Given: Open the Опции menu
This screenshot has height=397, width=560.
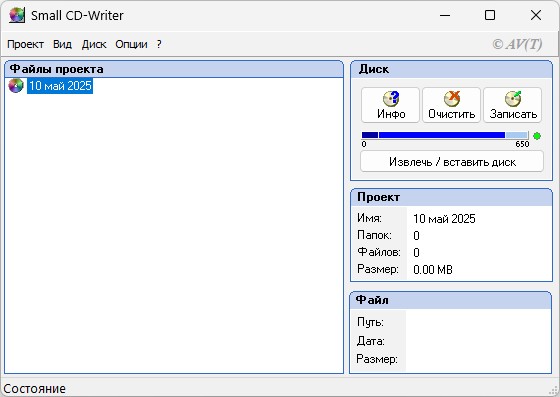Looking at the screenshot, I should tap(131, 44).
